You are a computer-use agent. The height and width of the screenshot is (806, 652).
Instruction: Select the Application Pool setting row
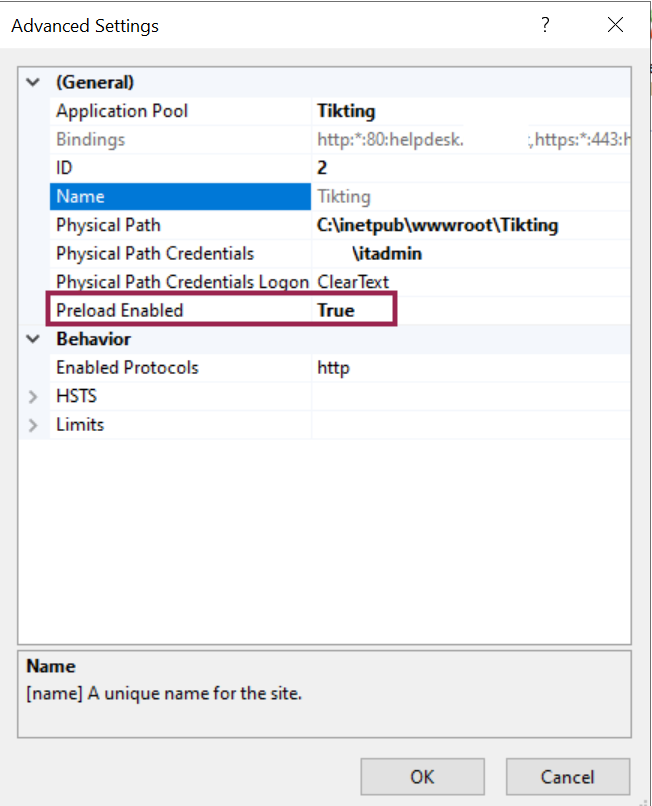tap(122, 111)
